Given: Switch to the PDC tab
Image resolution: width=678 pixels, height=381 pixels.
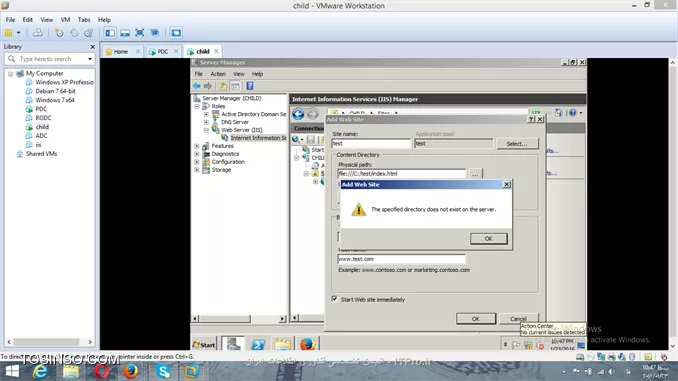Looking at the screenshot, I should coord(163,51).
